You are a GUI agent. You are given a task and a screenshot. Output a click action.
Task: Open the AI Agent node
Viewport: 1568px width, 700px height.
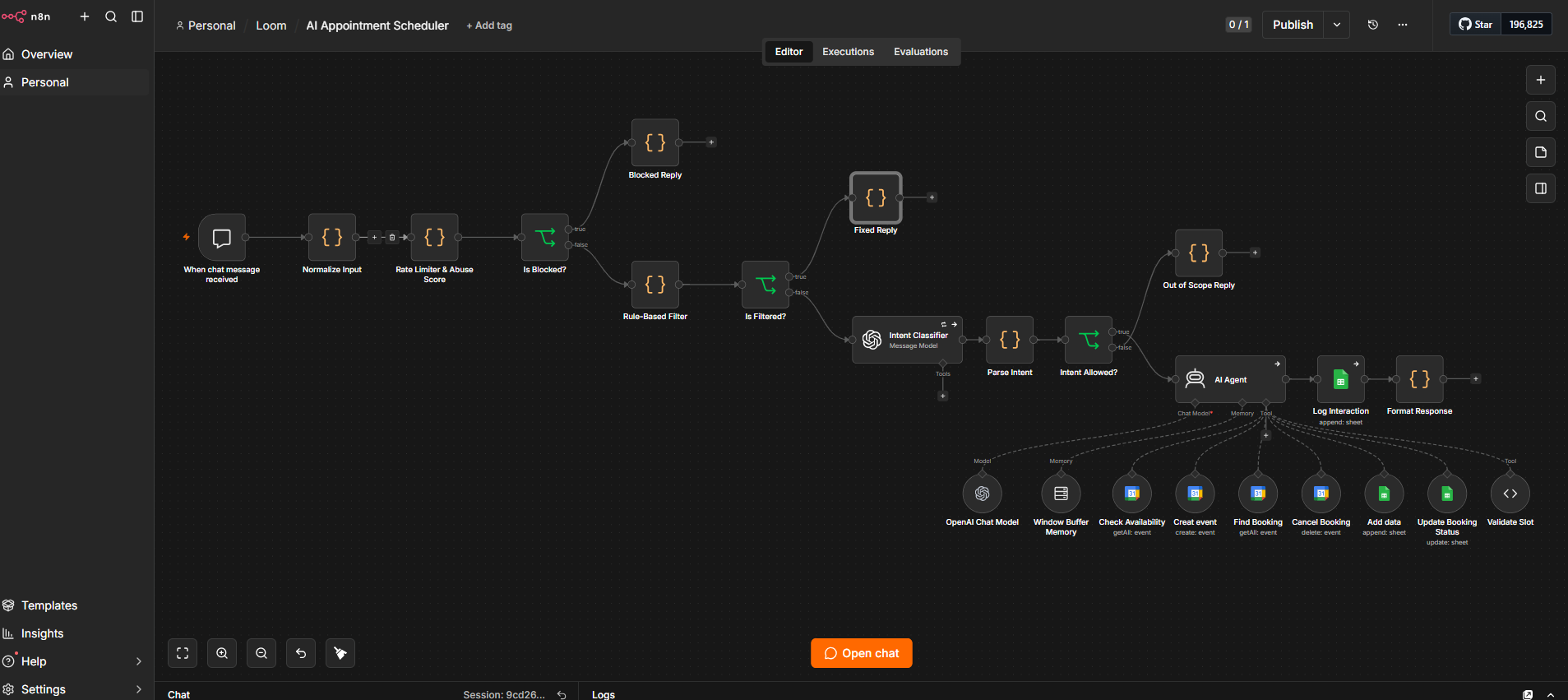[1230, 379]
